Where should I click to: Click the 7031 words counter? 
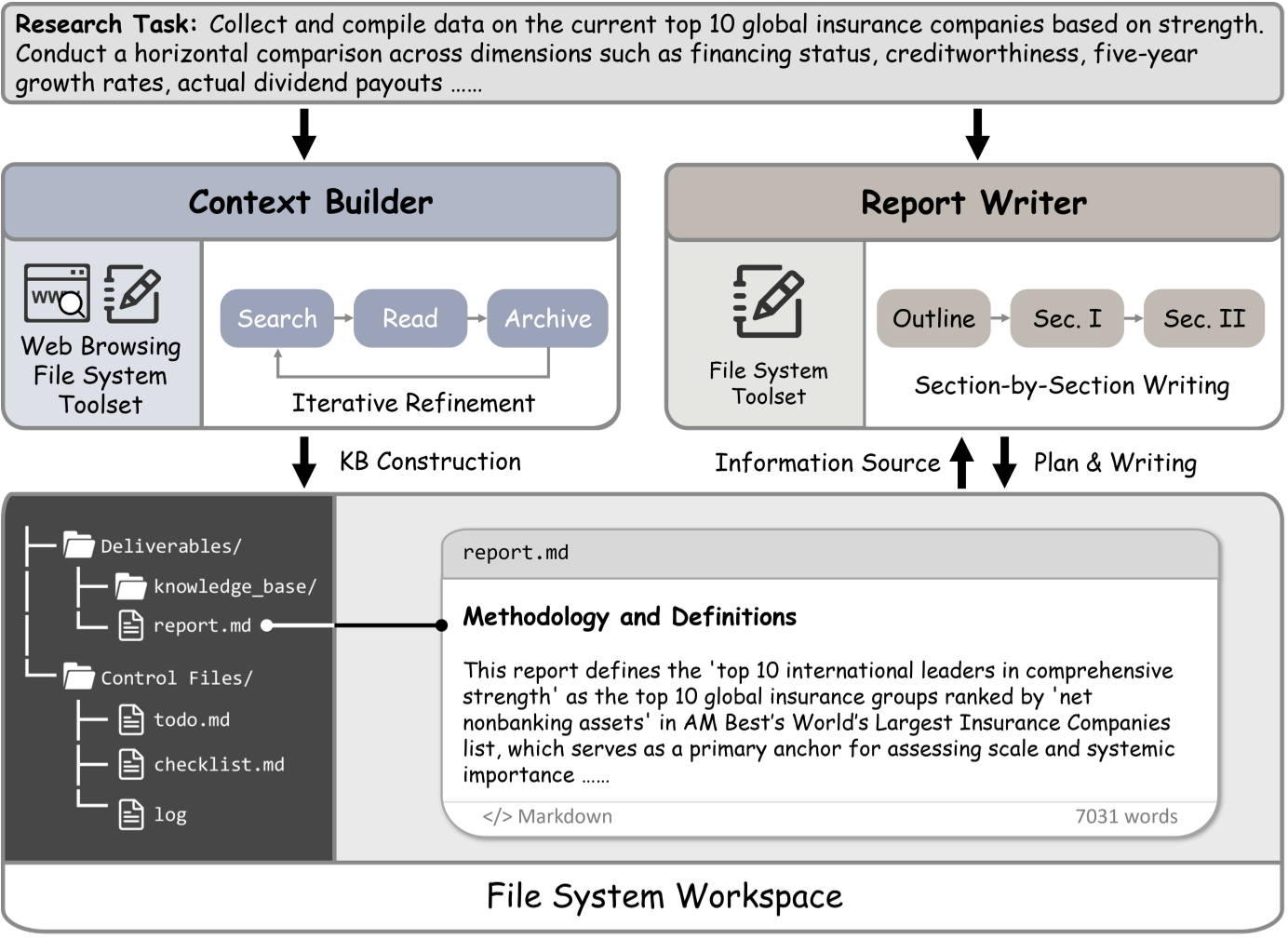pos(1127,816)
